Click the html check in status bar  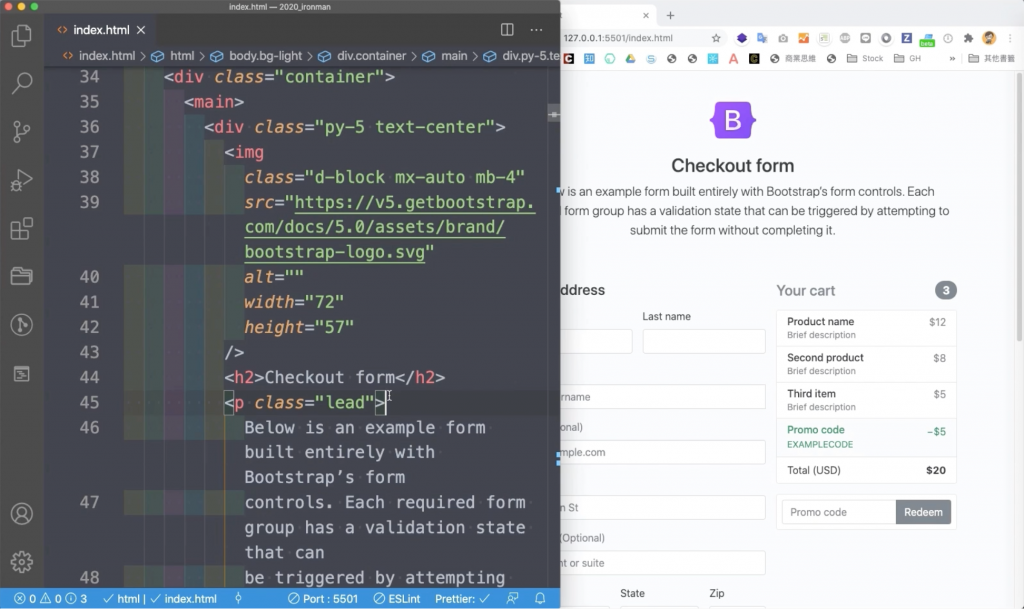[121, 599]
